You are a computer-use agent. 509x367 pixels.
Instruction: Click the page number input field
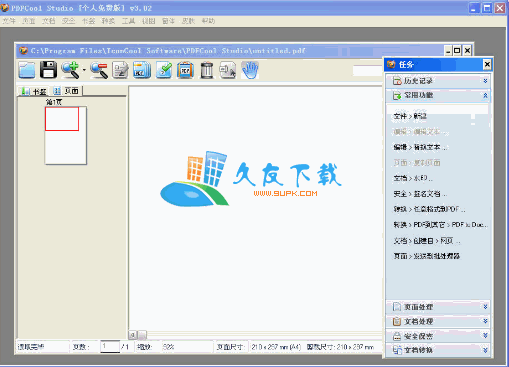tap(110, 347)
